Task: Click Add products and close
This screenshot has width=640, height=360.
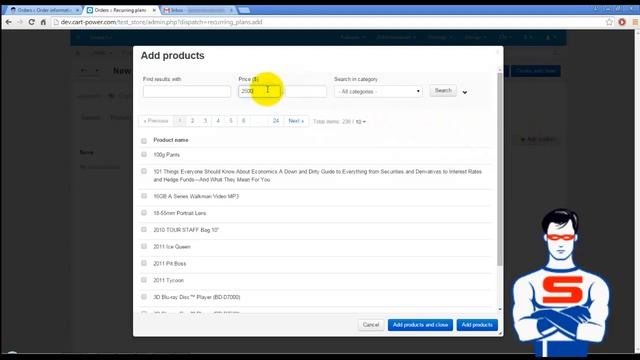Action: pyautogui.click(x=420, y=325)
